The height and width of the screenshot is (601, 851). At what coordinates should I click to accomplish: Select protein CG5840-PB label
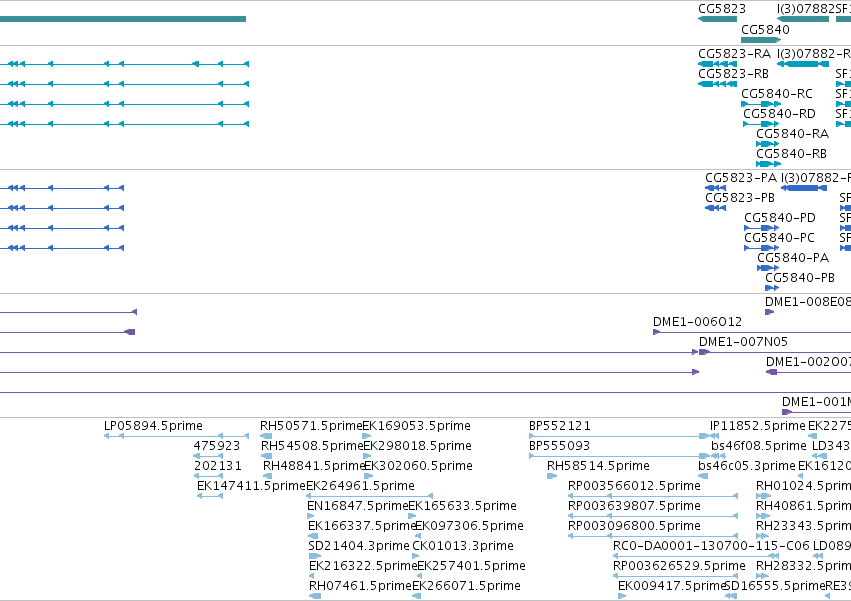coord(800,278)
